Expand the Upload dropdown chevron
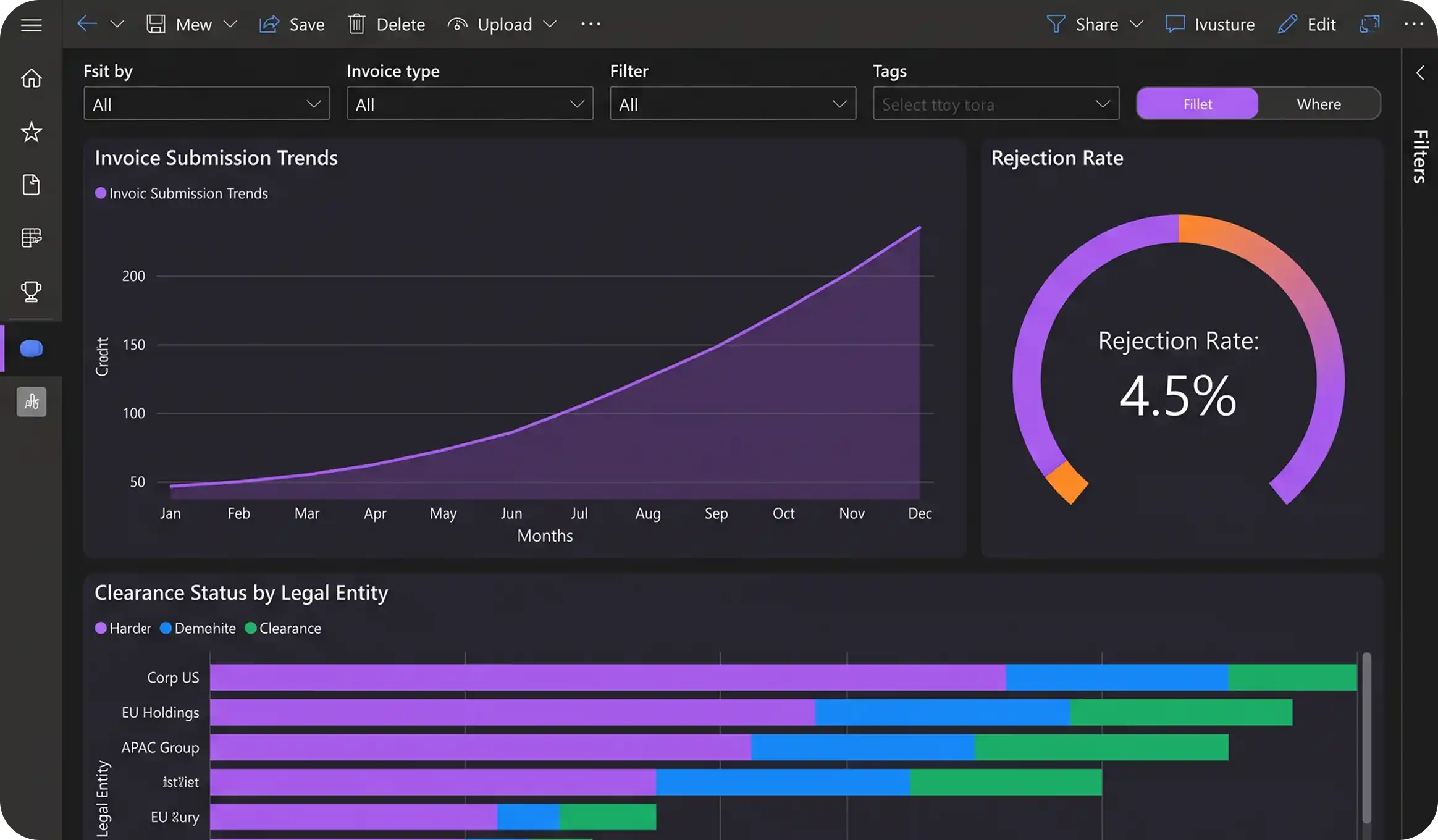The width and height of the screenshot is (1438, 840). point(550,24)
